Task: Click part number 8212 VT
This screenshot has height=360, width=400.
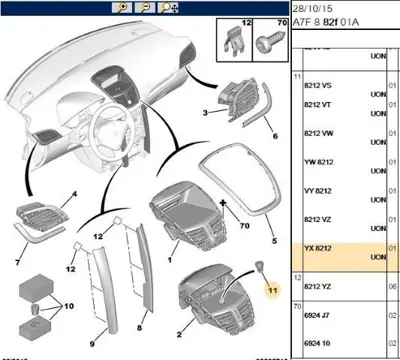Action: pyautogui.click(x=317, y=105)
